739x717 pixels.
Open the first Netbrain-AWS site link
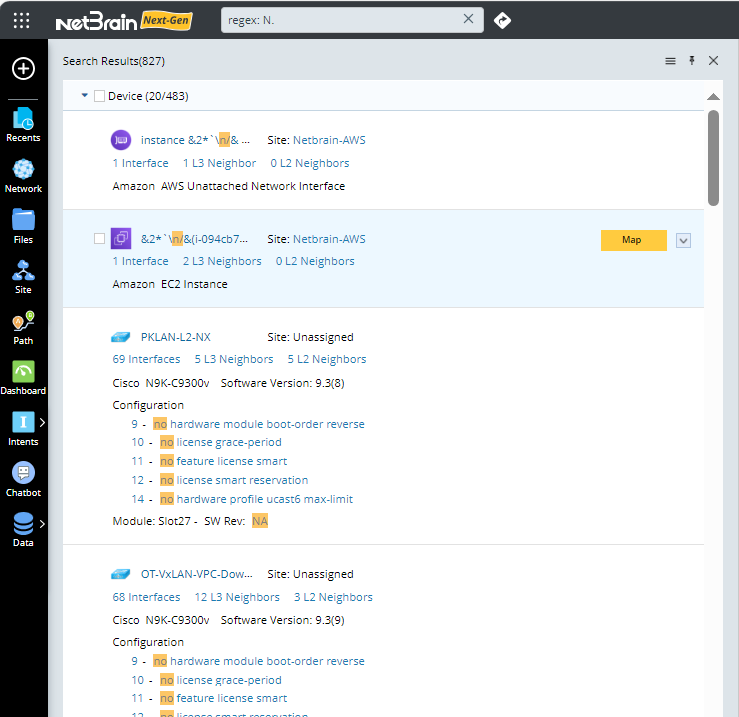(x=329, y=140)
